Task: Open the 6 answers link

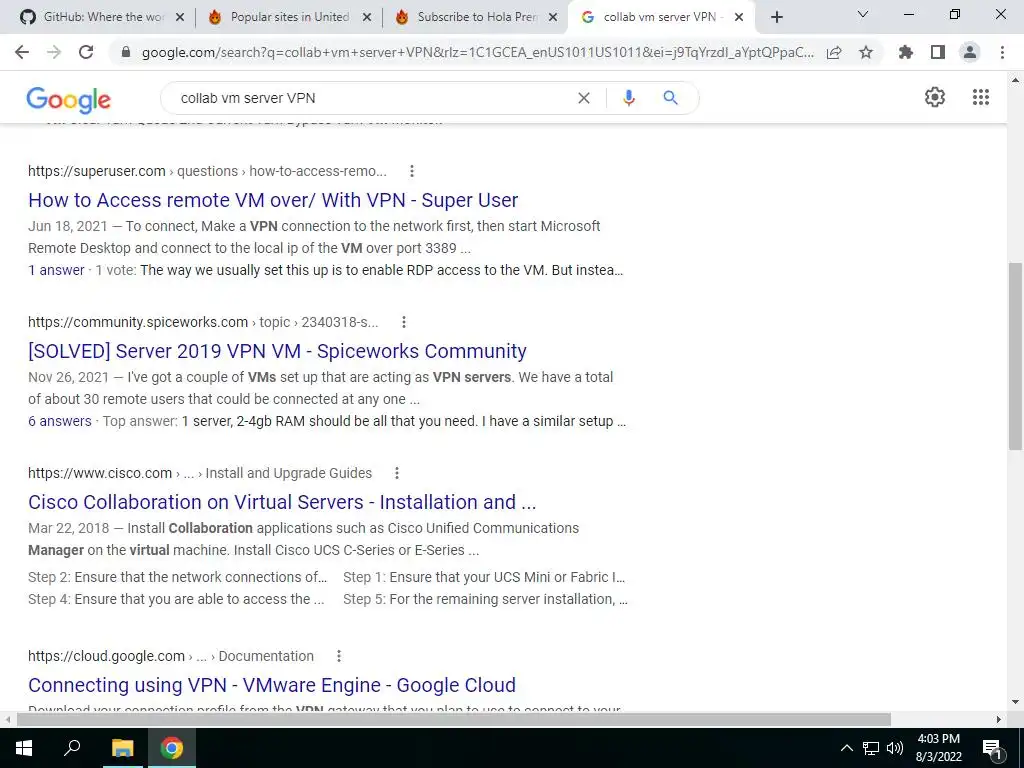Action: (59, 421)
